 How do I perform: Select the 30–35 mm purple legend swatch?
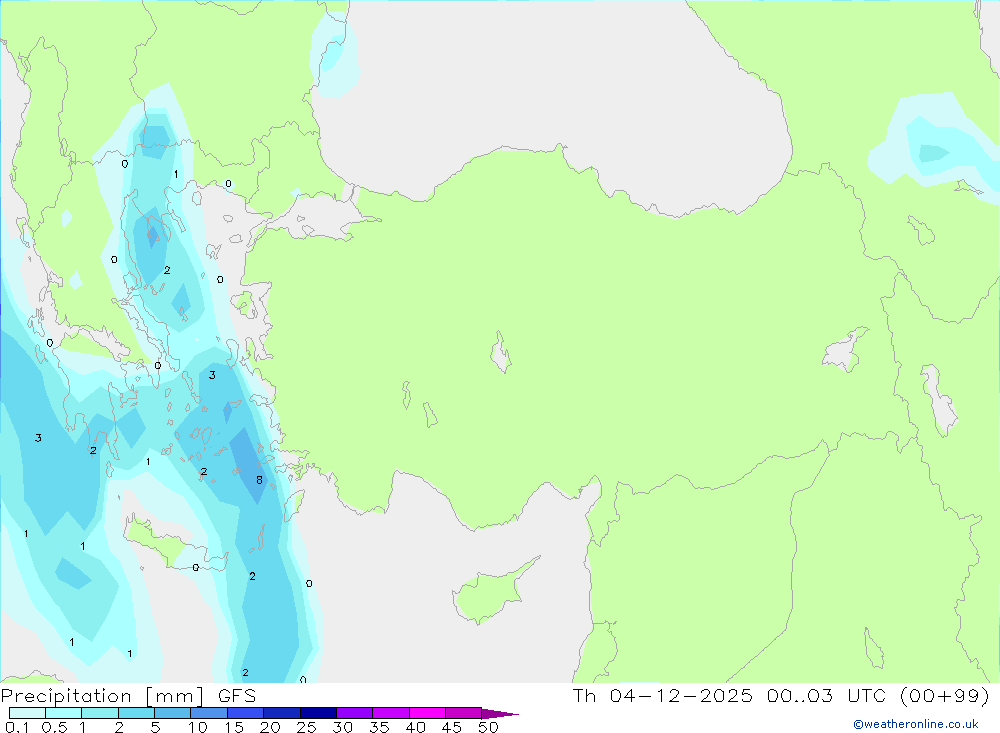pyautogui.click(x=355, y=713)
